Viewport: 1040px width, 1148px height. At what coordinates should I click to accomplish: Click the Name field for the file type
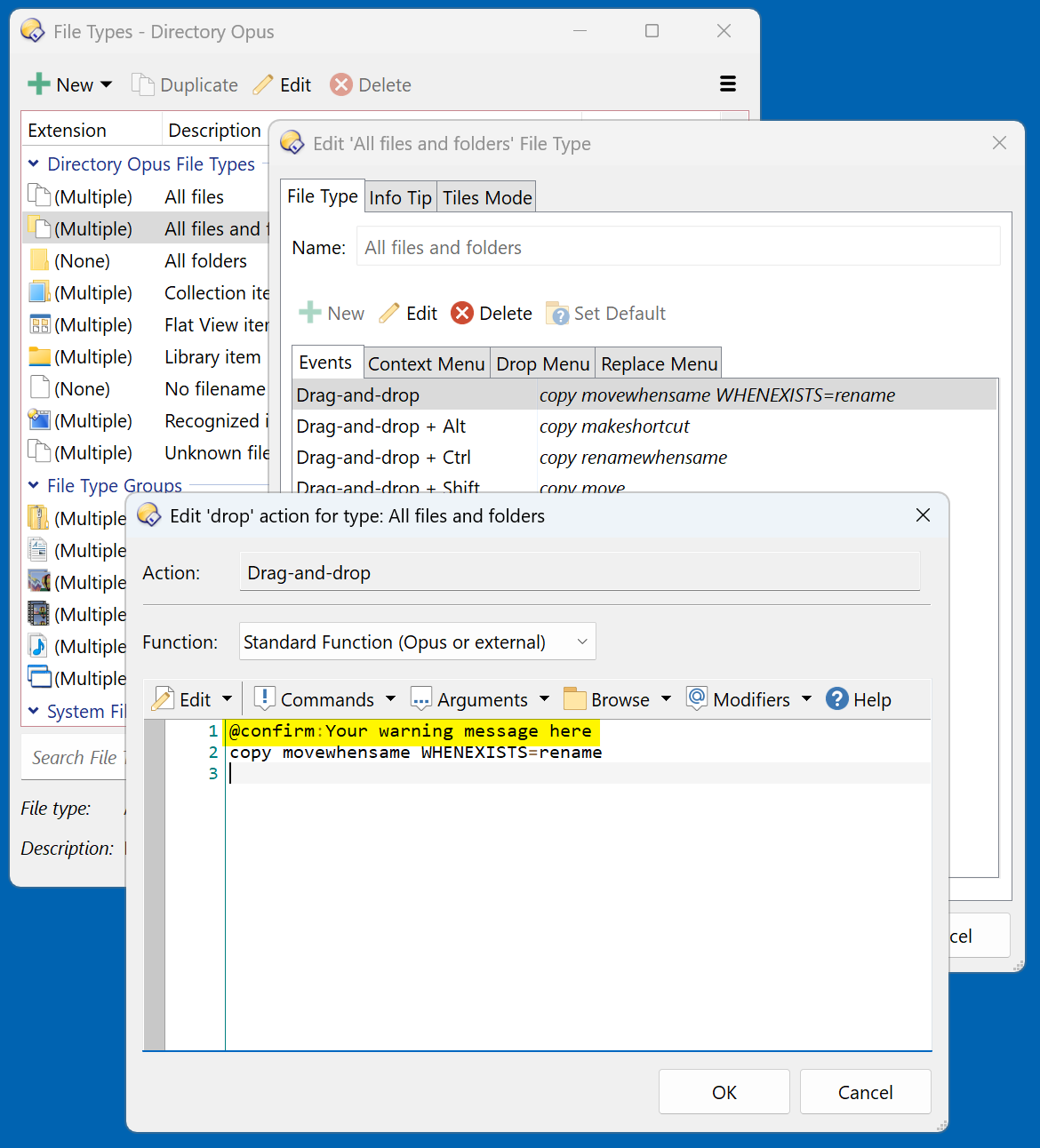(677, 248)
